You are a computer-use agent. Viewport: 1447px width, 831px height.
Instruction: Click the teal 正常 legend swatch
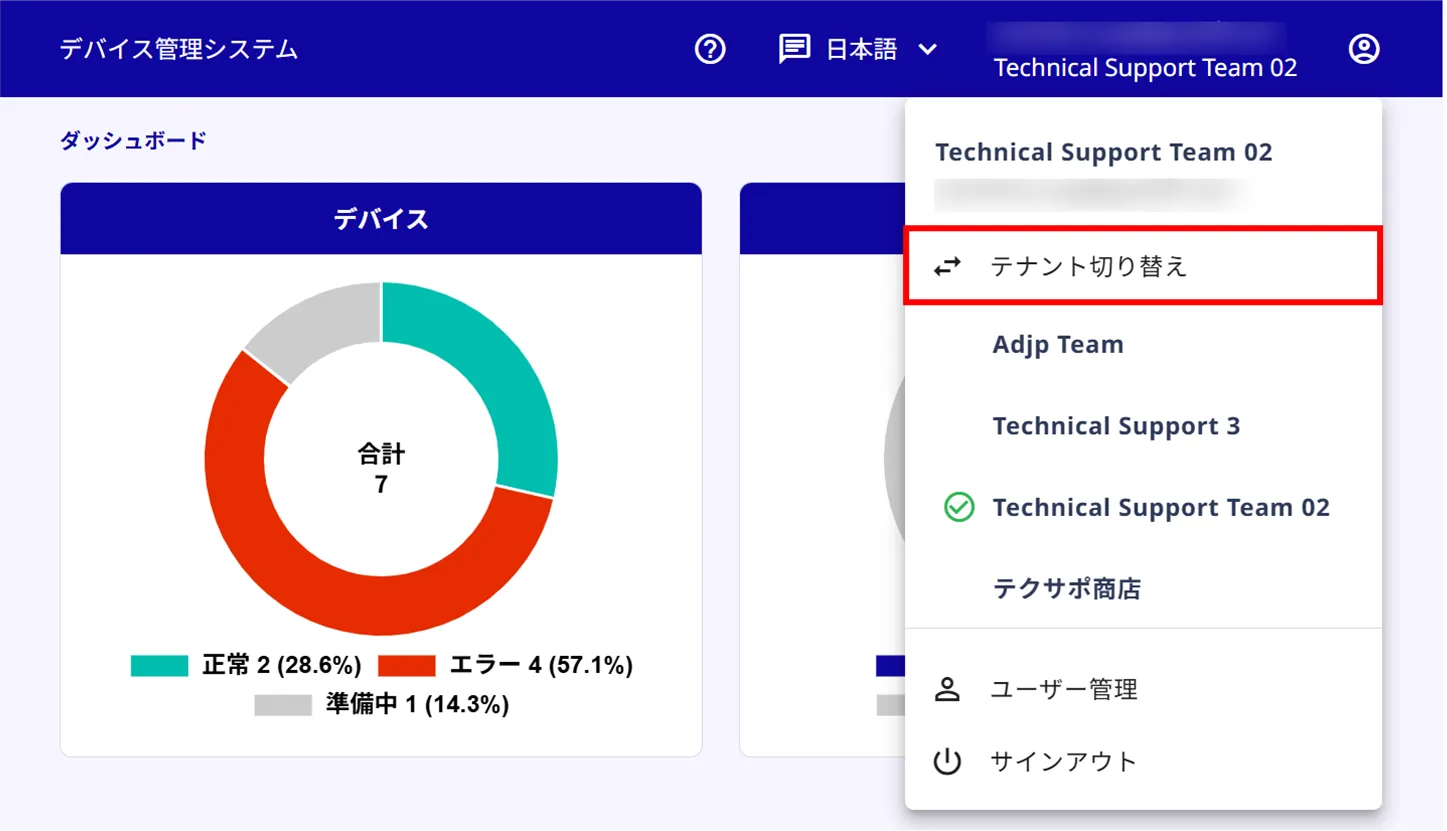[x=159, y=666]
